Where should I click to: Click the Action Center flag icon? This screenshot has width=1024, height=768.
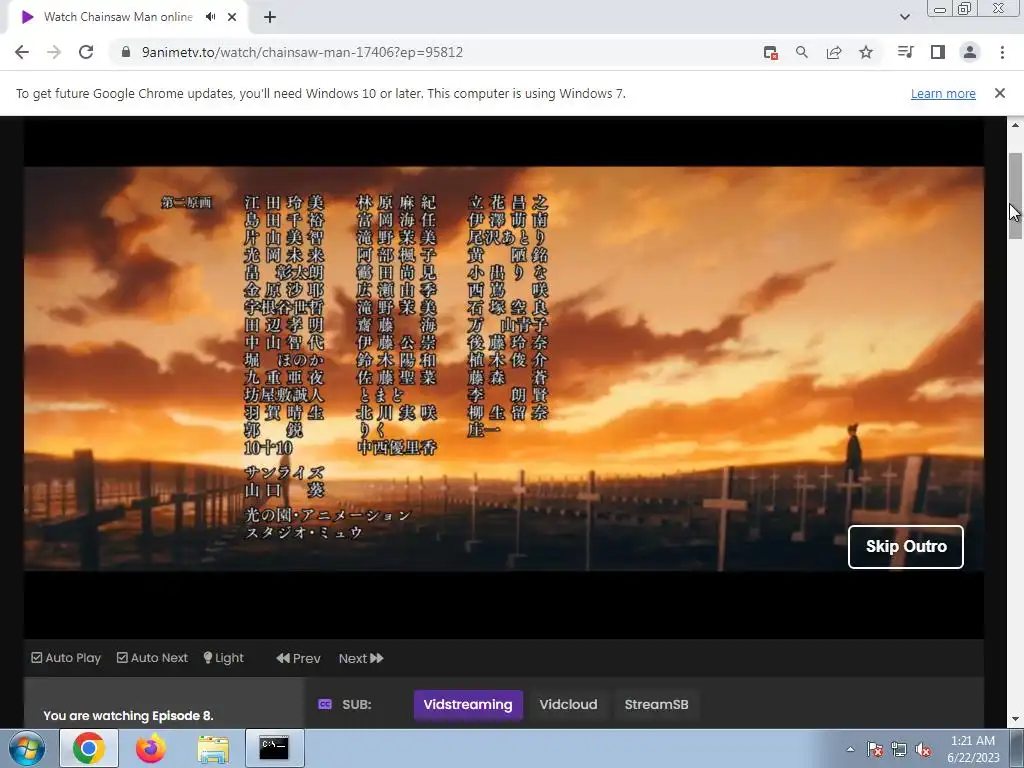[875, 750]
